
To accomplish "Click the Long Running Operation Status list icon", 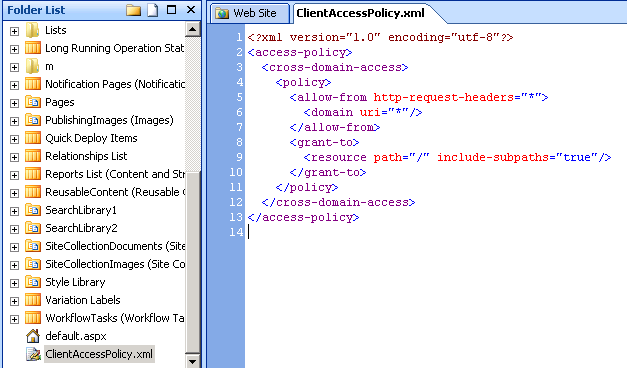I will coord(32,48).
